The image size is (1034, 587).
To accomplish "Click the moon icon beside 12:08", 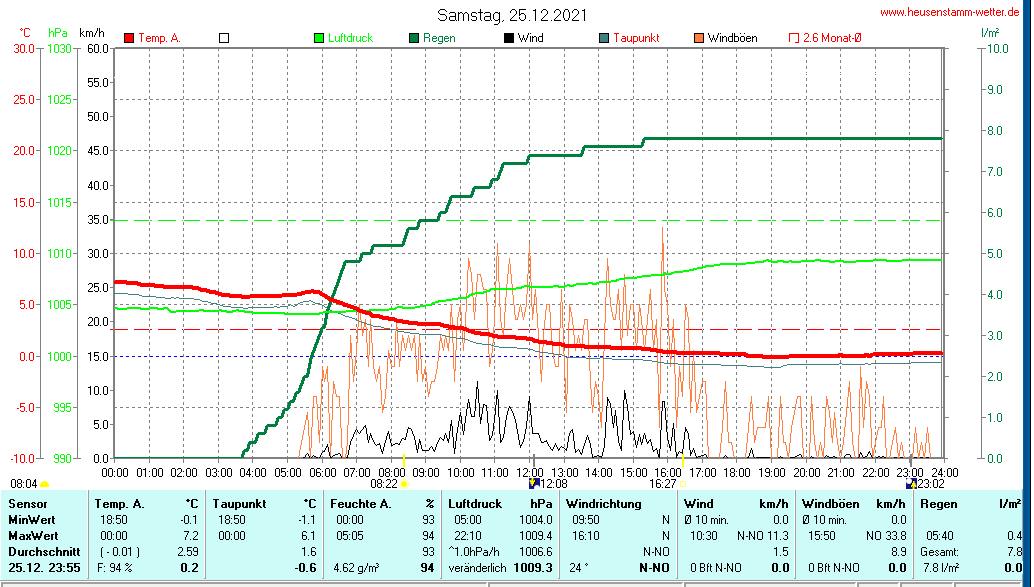I will click(534, 483).
